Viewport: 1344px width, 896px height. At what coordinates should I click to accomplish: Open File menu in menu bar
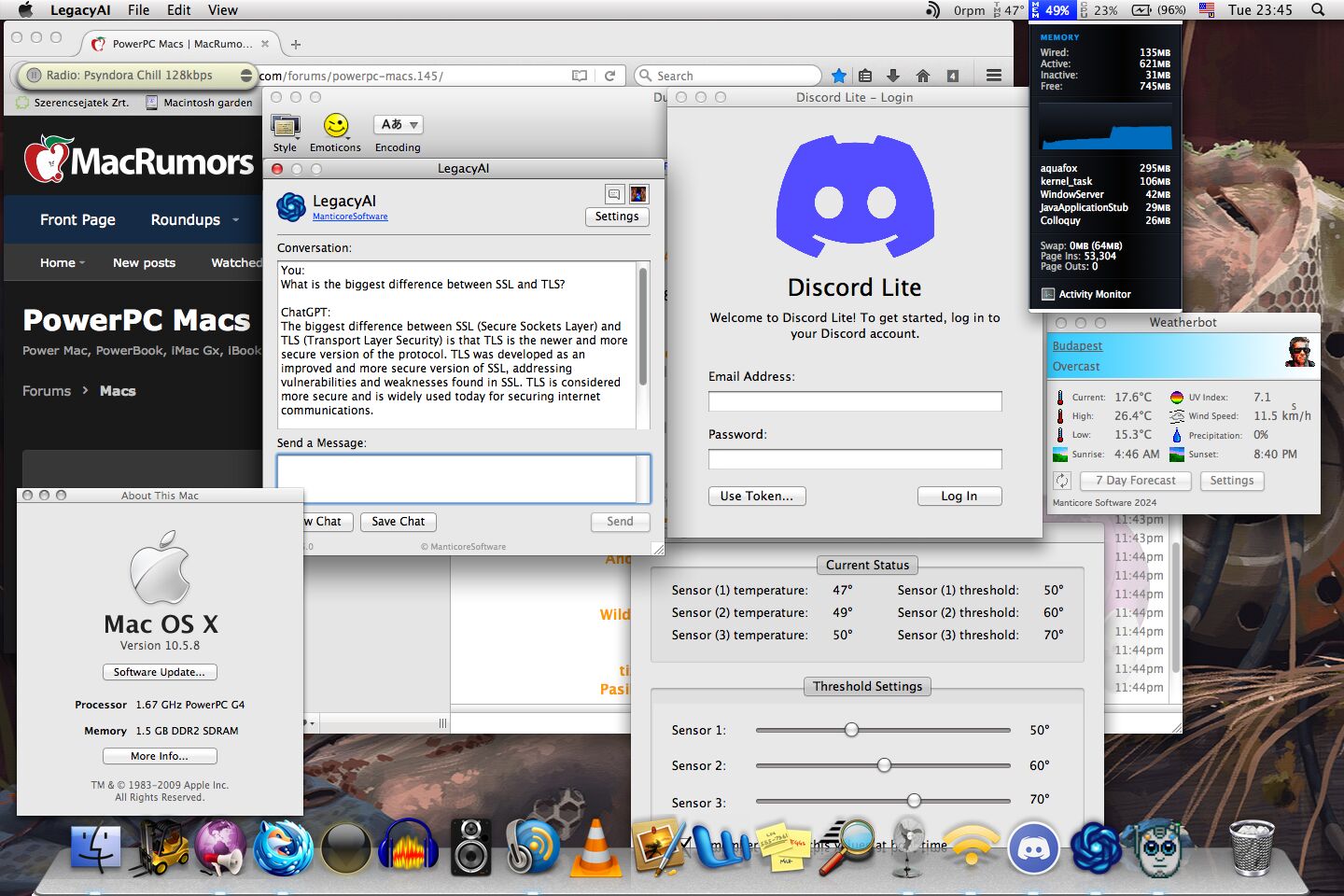click(139, 10)
